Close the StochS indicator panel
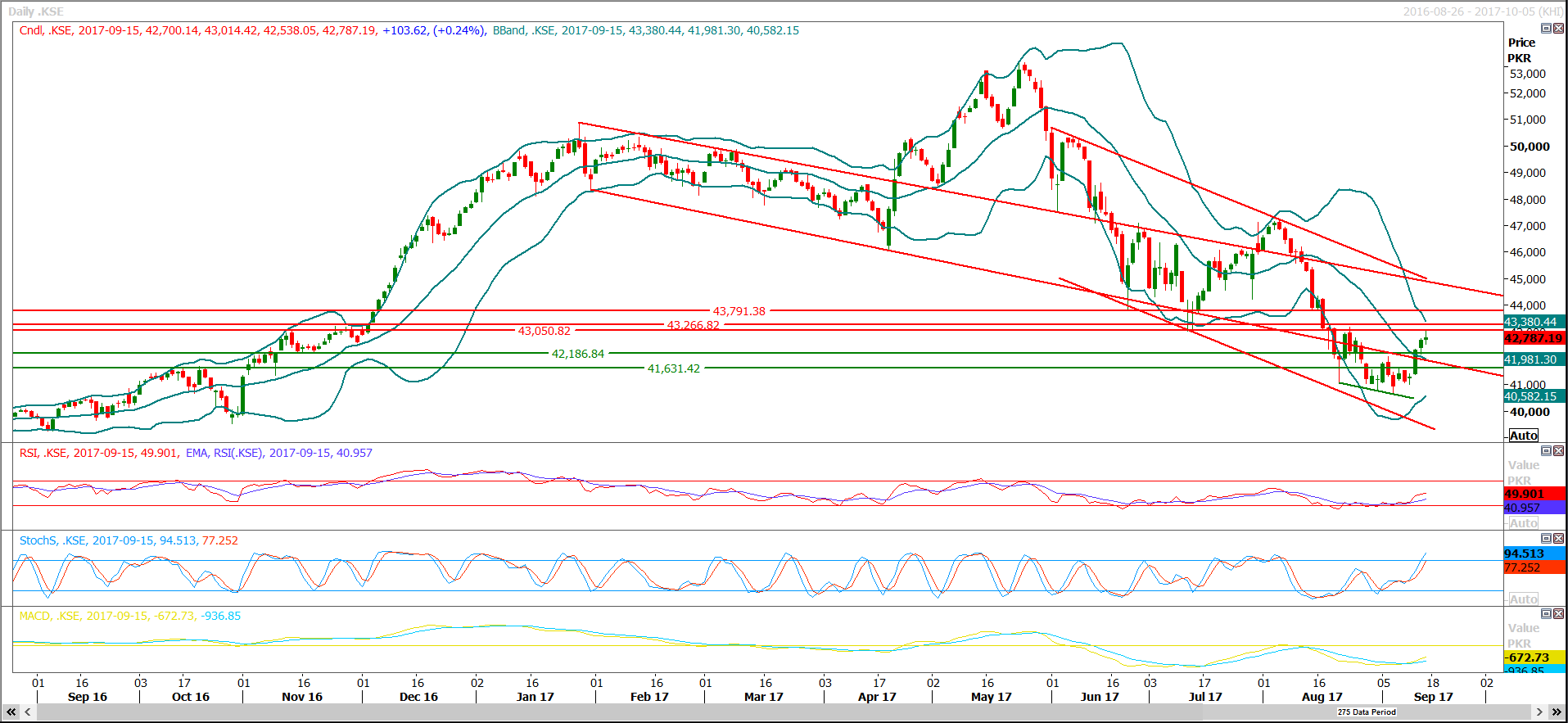 pyautogui.click(x=1558, y=539)
